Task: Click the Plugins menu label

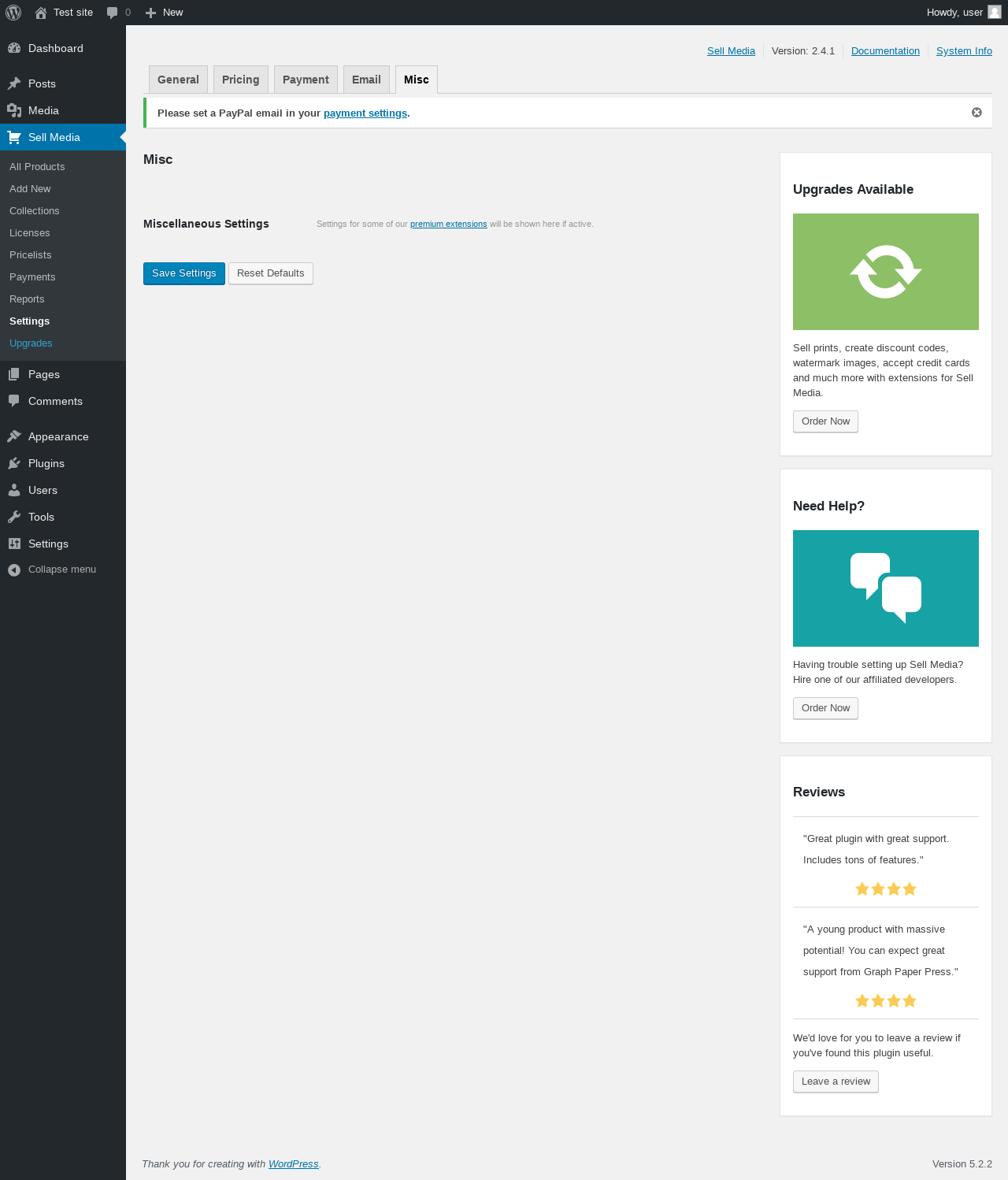Action: (x=46, y=463)
